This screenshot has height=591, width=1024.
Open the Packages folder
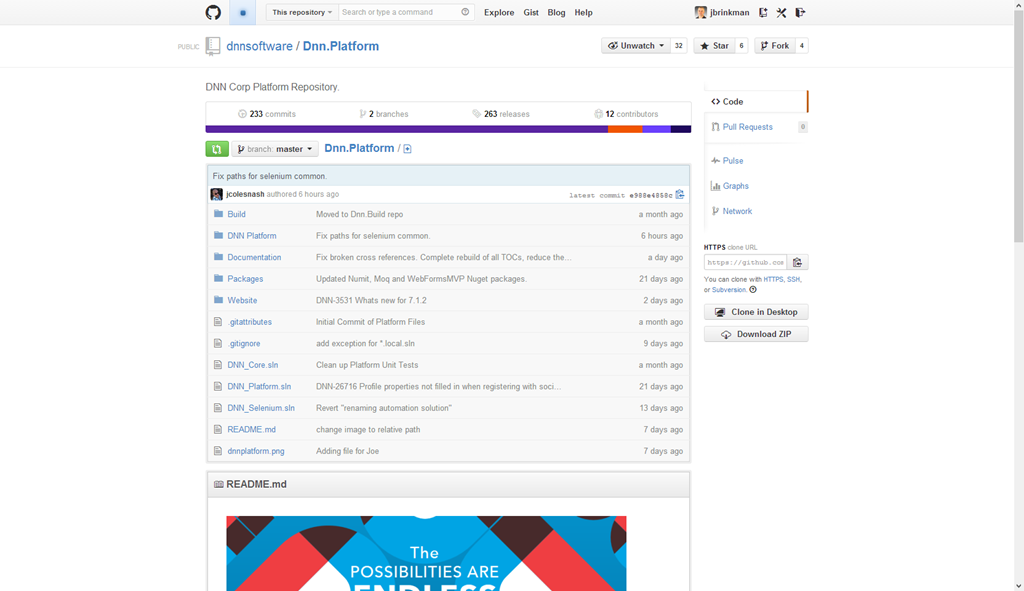pos(245,279)
